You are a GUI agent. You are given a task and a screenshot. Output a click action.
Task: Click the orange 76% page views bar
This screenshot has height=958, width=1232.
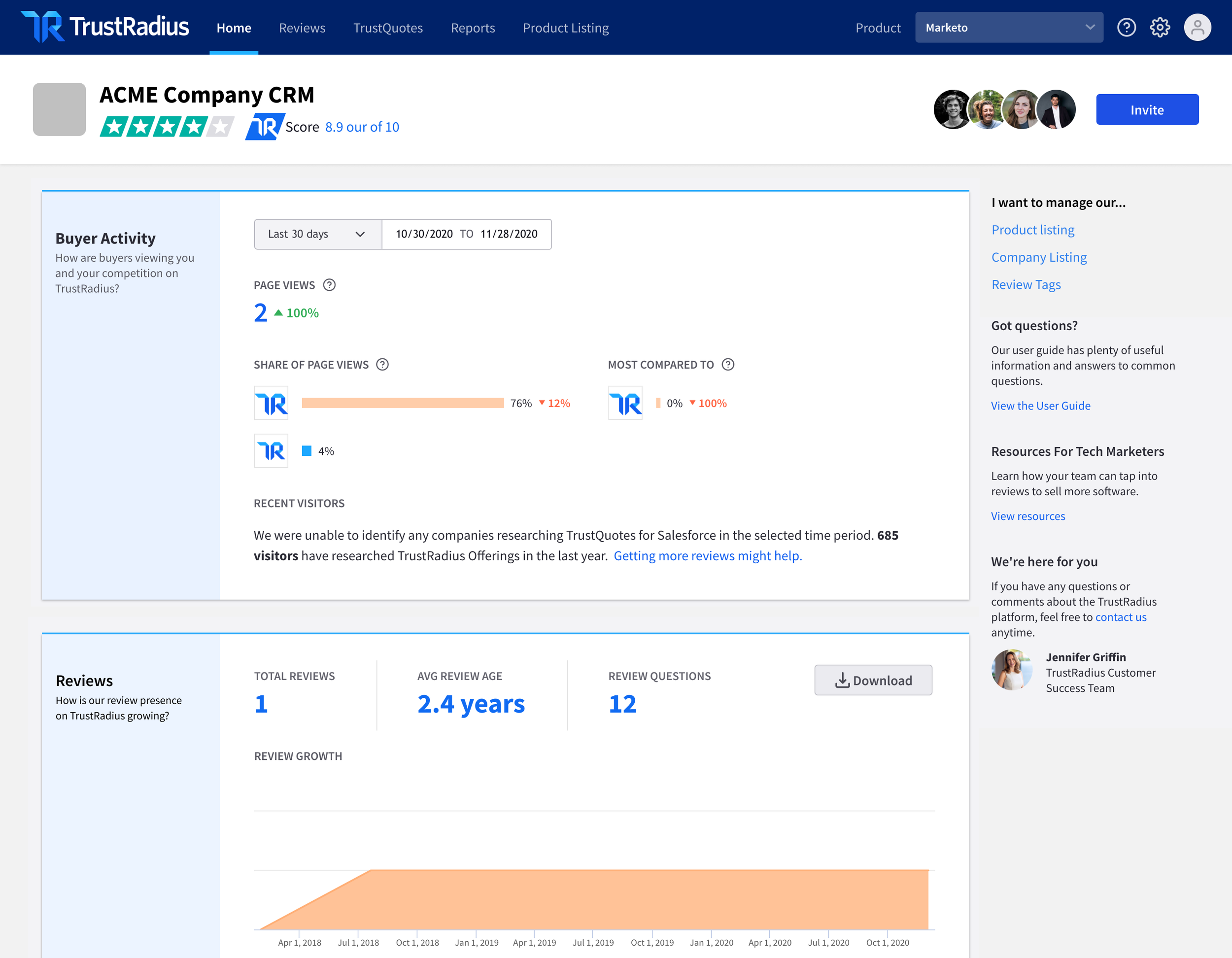click(402, 403)
